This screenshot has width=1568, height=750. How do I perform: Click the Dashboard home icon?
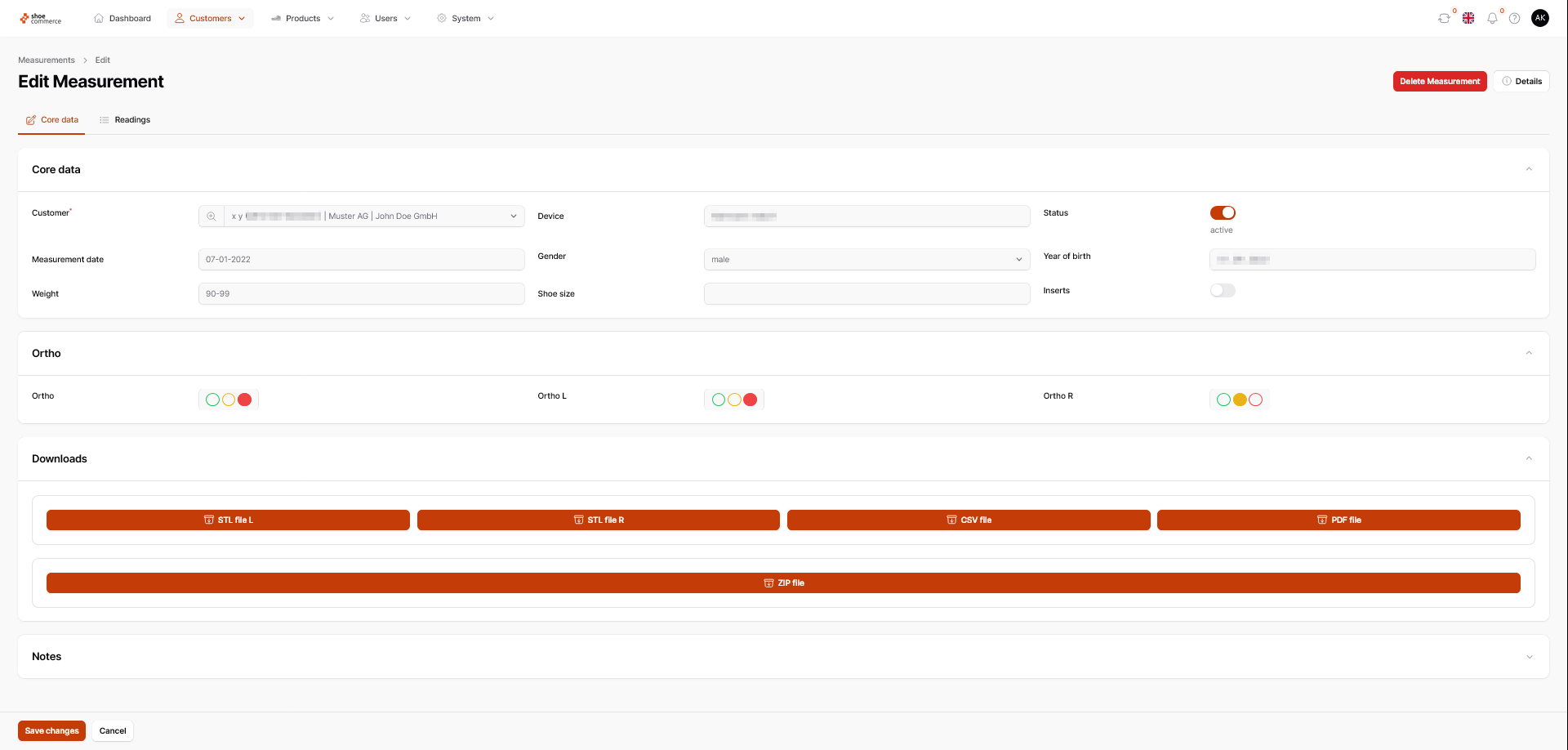pyautogui.click(x=99, y=18)
